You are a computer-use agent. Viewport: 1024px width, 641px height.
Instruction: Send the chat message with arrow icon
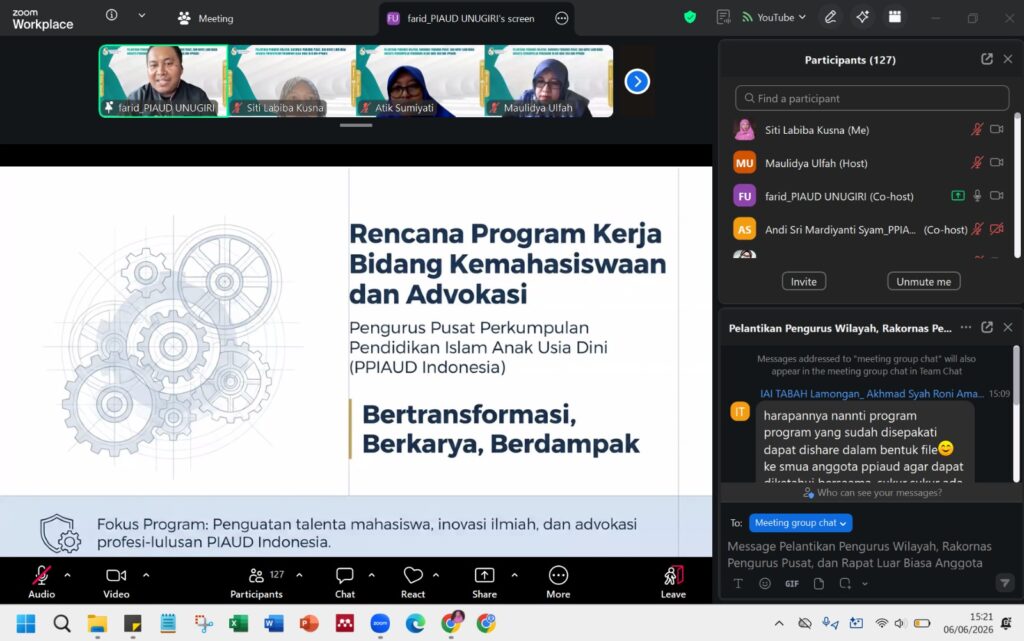click(x=1005, y=582)
